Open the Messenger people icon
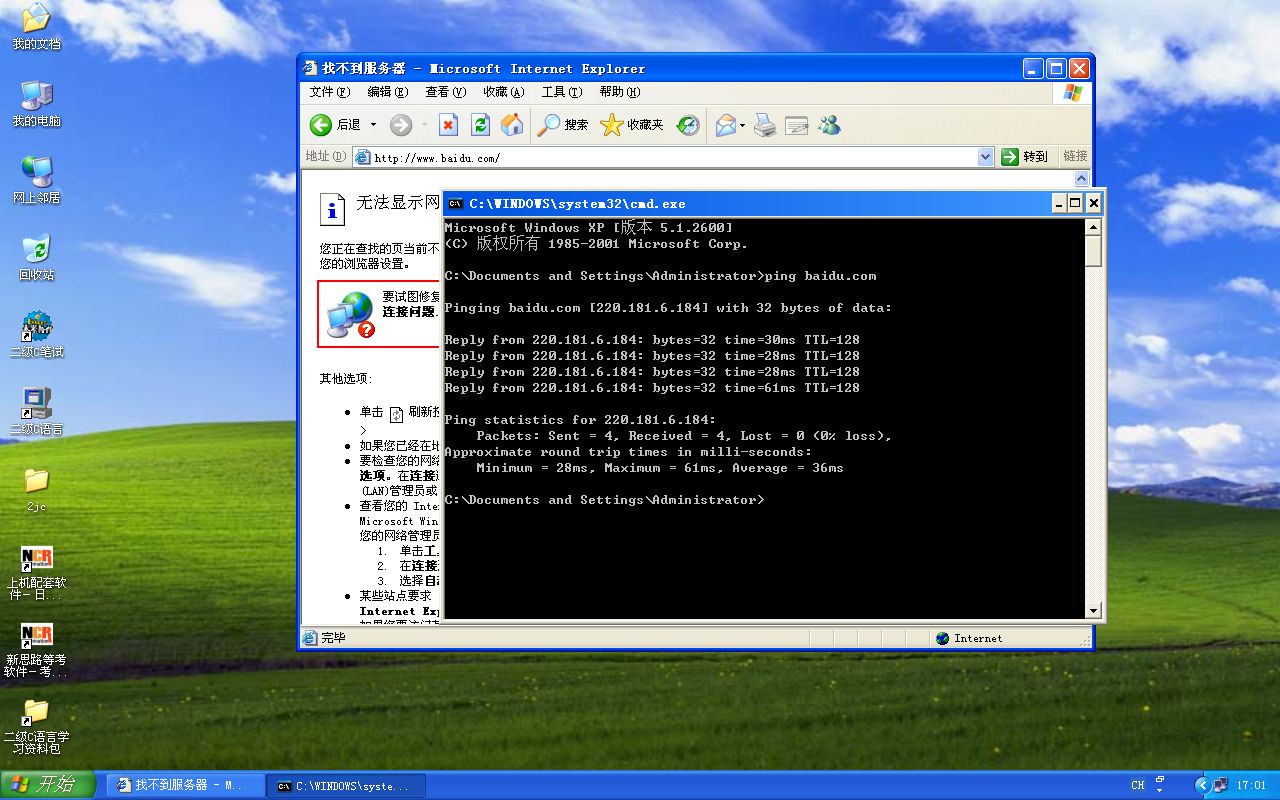The height and width of the screenshot is (800, 1280). click(x=829, y=125)
